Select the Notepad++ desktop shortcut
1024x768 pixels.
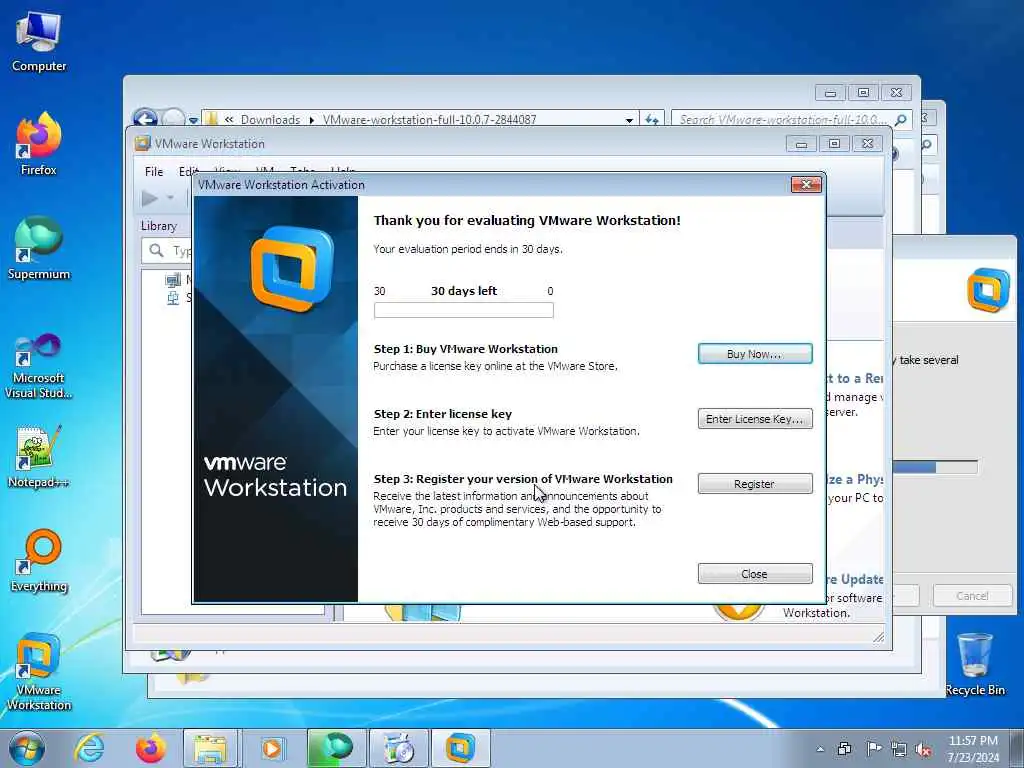tap(39, 457)
